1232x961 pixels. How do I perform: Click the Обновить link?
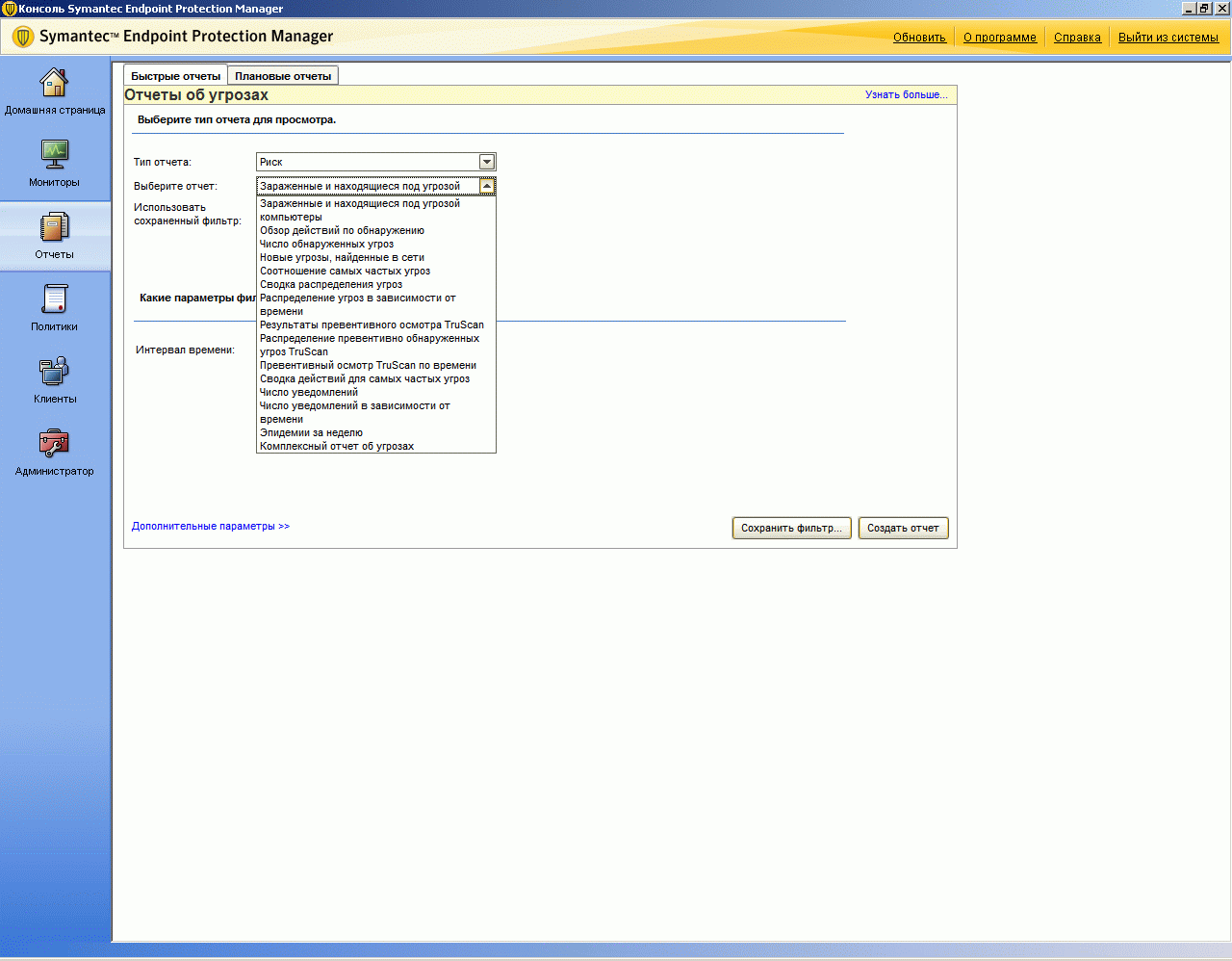[919, 38]
